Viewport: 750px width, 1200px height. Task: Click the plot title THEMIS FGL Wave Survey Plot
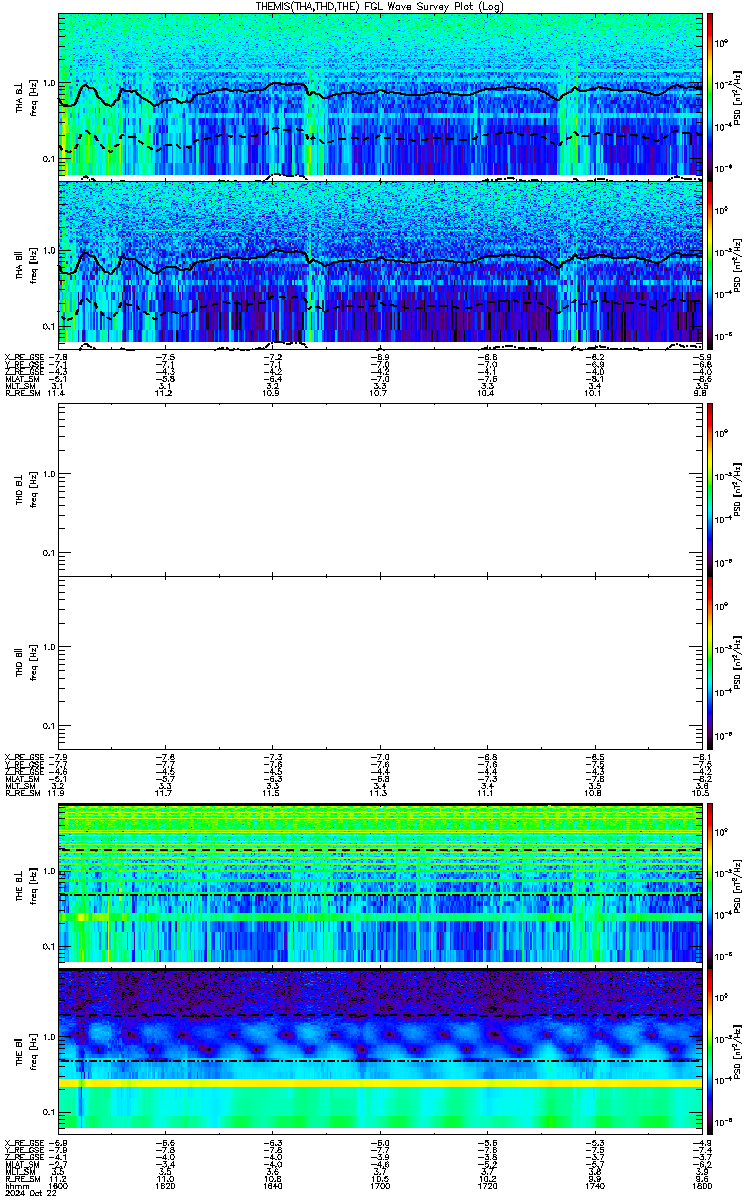click(x=380, y=6)
